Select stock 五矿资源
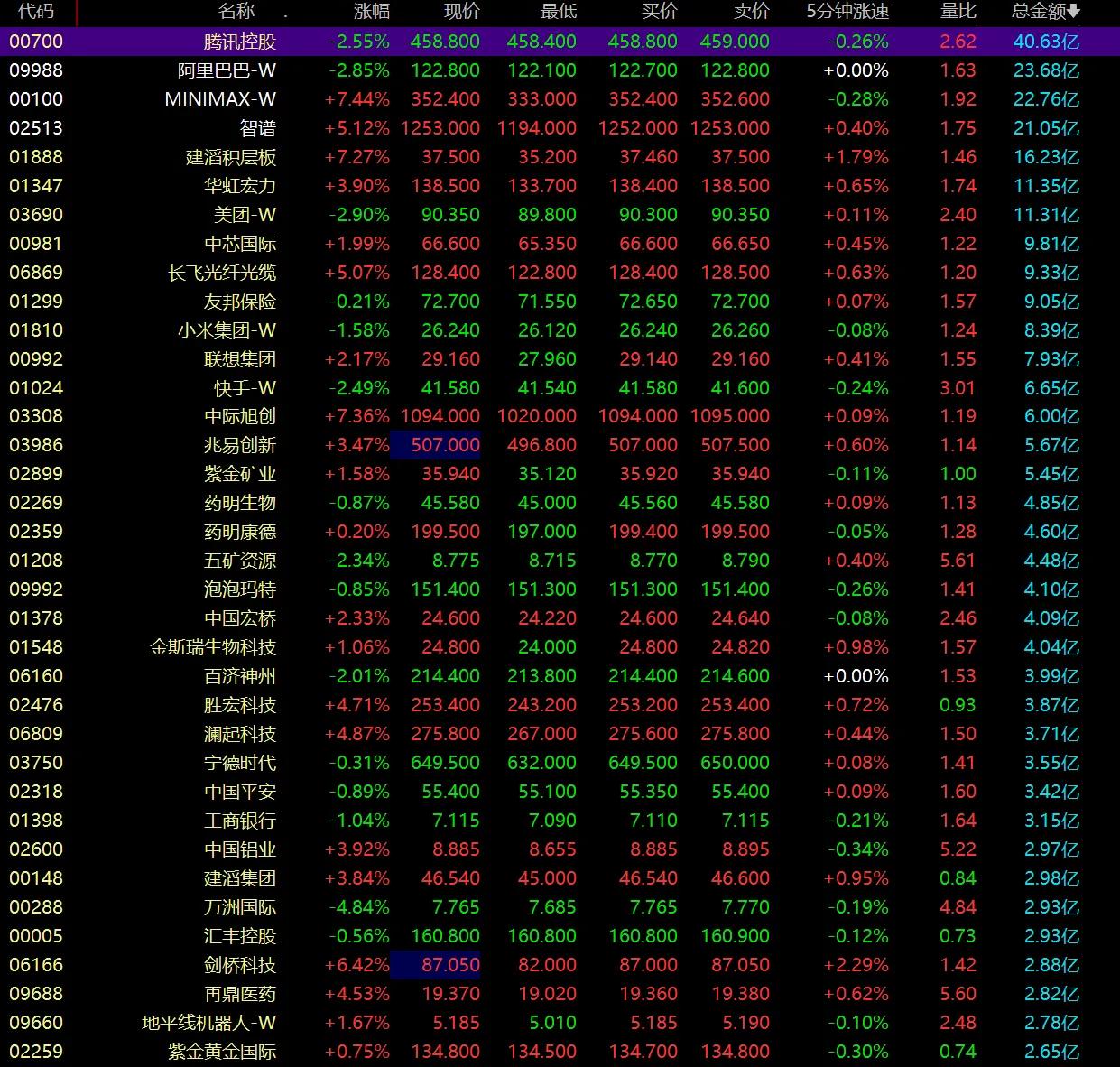The height and width of the screenshot is (1067, 1120). coord(240,561)
